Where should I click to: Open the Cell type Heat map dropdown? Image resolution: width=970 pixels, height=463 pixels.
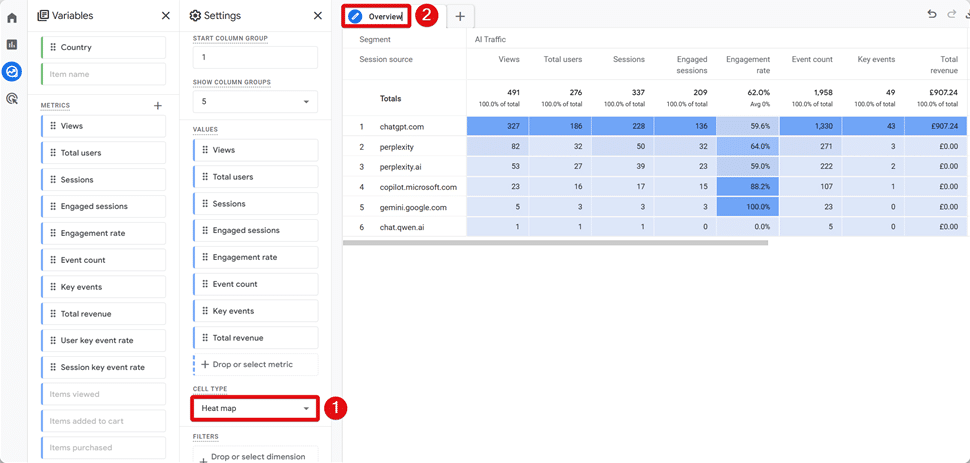click(x=255, y=409)
